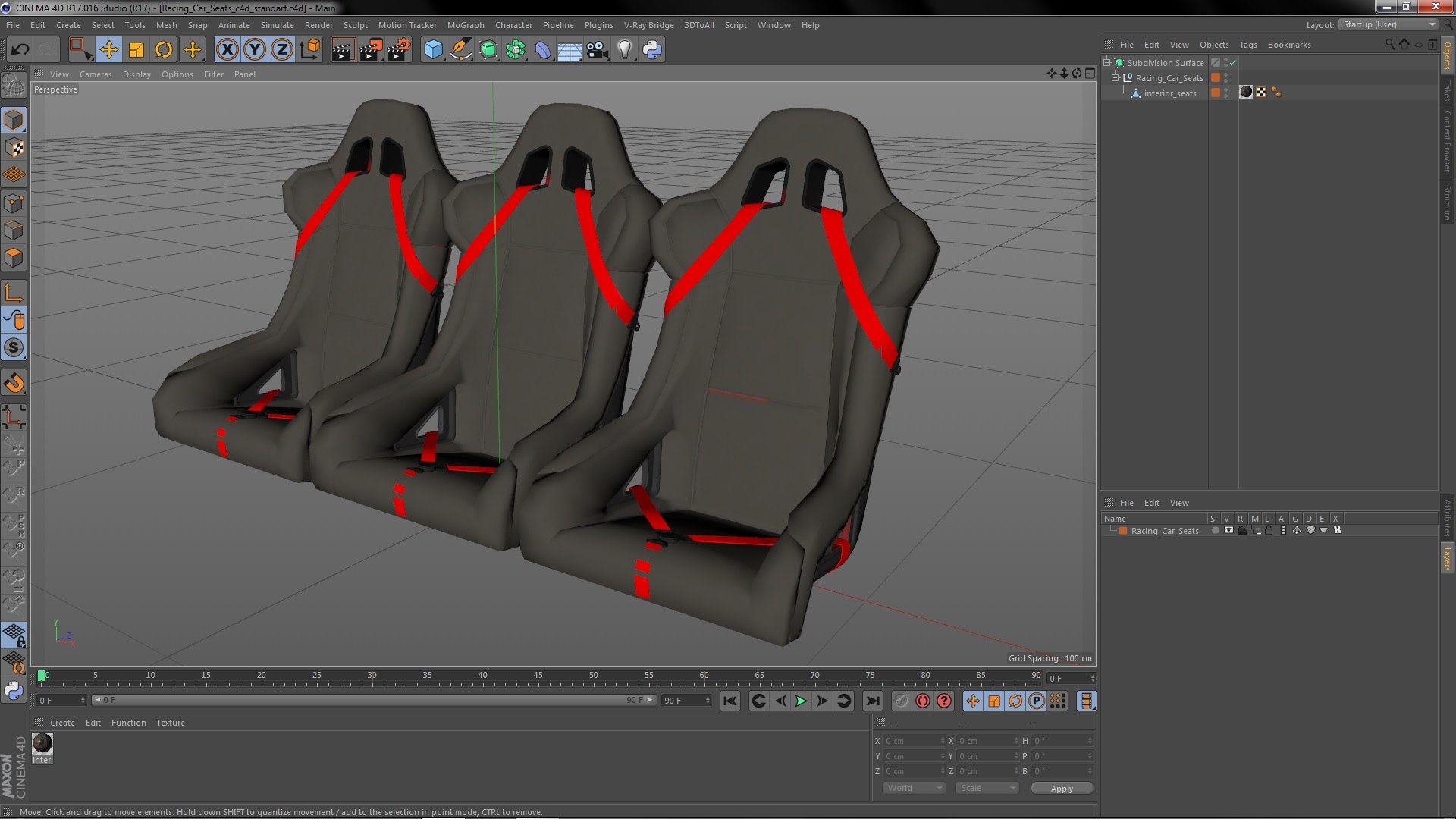Open the Layout Startup (User) dropdown

[1389, 24]
